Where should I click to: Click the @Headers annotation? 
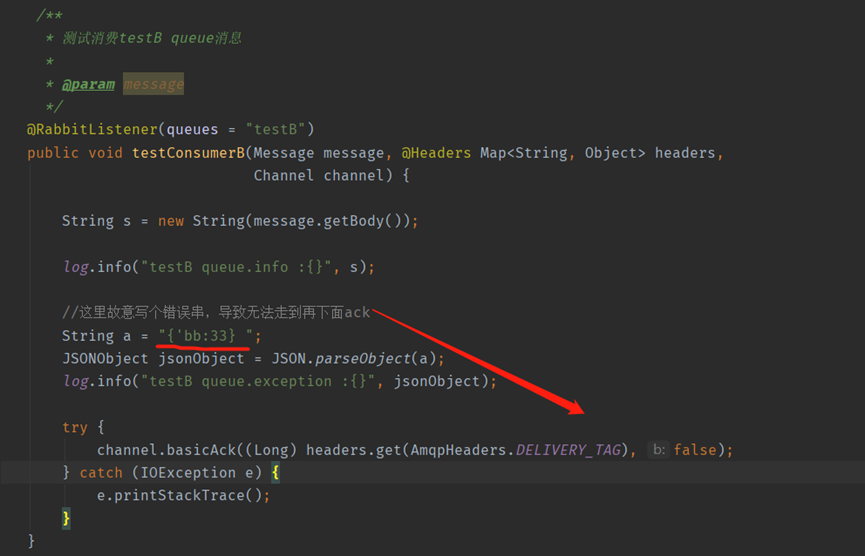pos(436,153)
